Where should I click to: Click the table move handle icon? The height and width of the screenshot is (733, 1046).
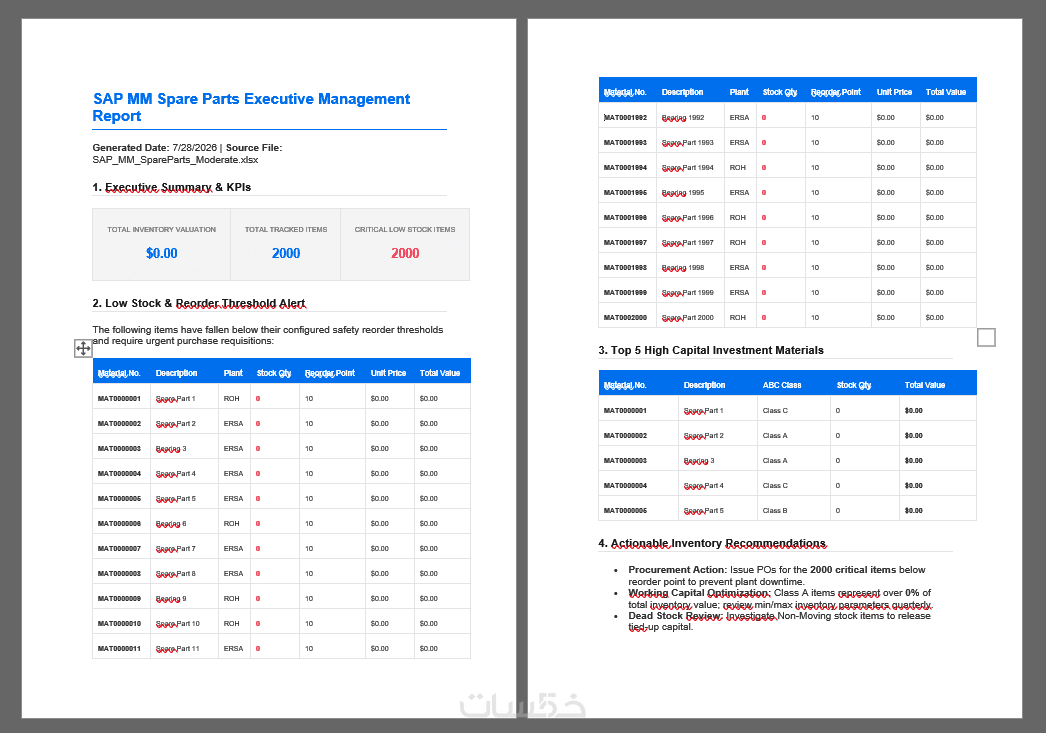[83, 348]
